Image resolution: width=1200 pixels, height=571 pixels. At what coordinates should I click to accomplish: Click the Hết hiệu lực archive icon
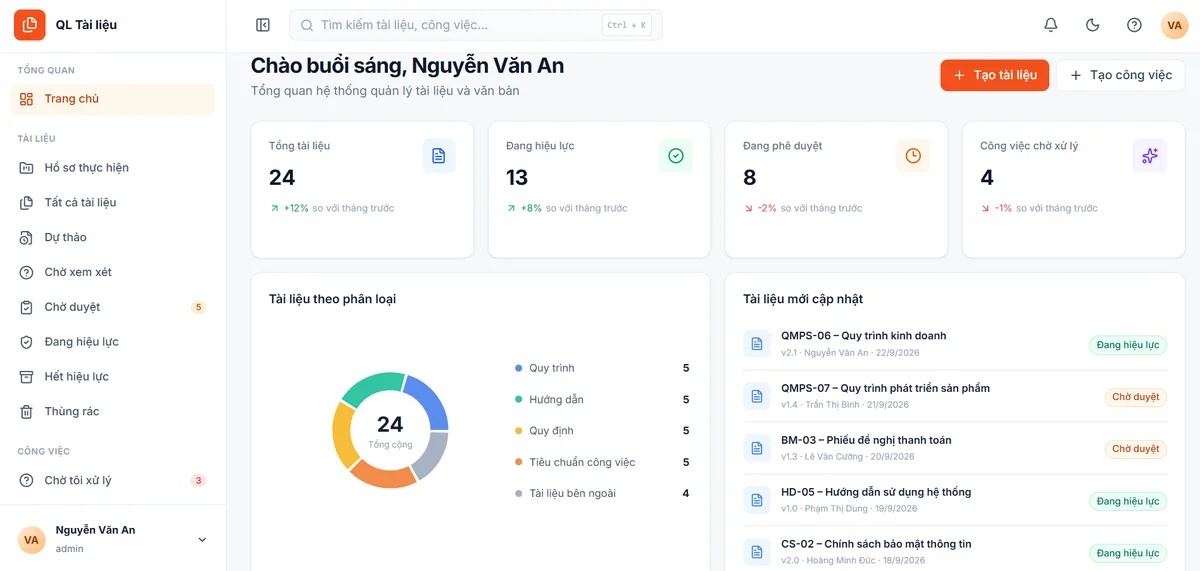coord(26,377)
